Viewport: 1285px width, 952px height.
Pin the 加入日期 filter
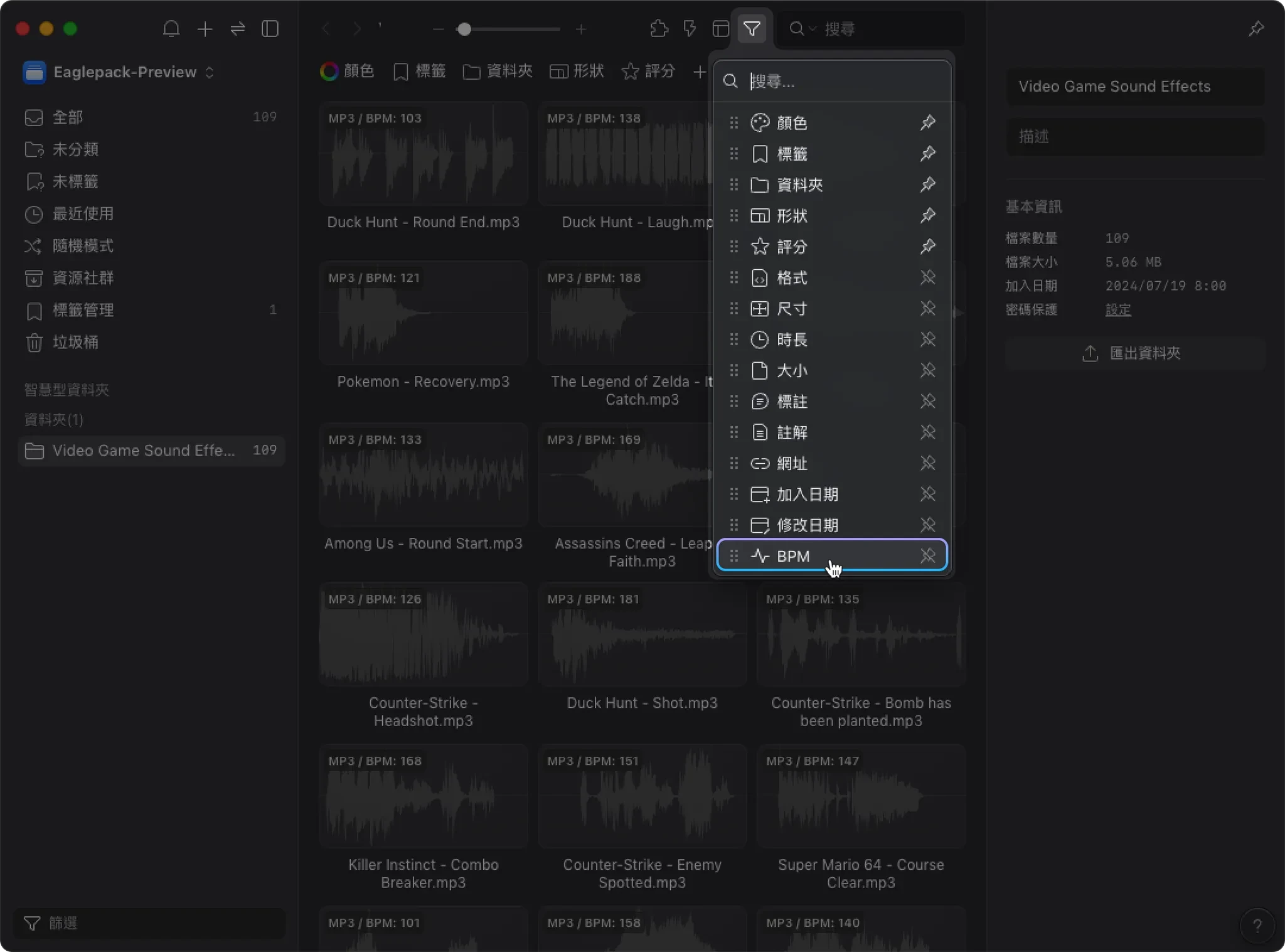tap(928, 494)
